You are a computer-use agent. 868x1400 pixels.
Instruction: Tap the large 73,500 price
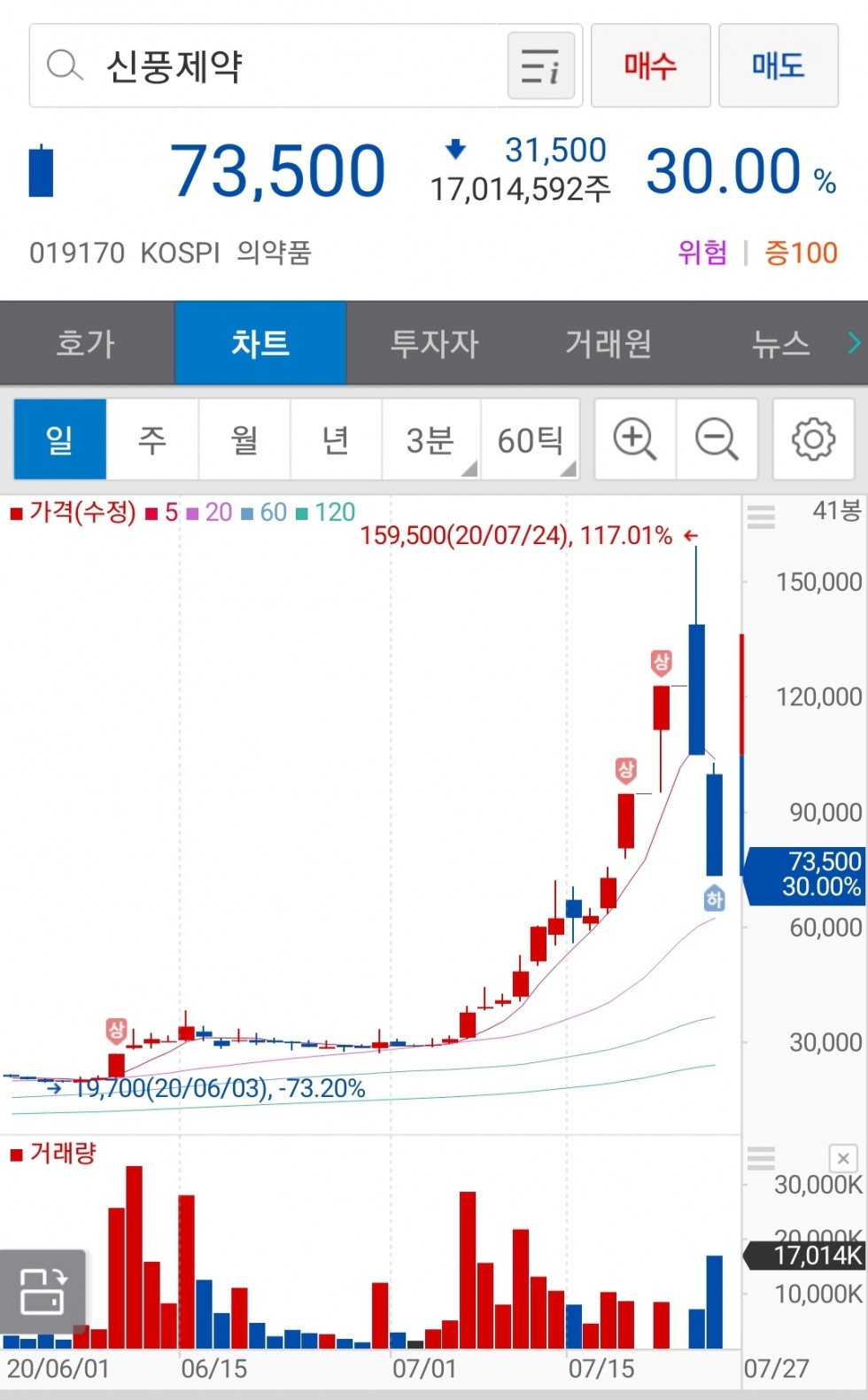(x=277, y=170)
